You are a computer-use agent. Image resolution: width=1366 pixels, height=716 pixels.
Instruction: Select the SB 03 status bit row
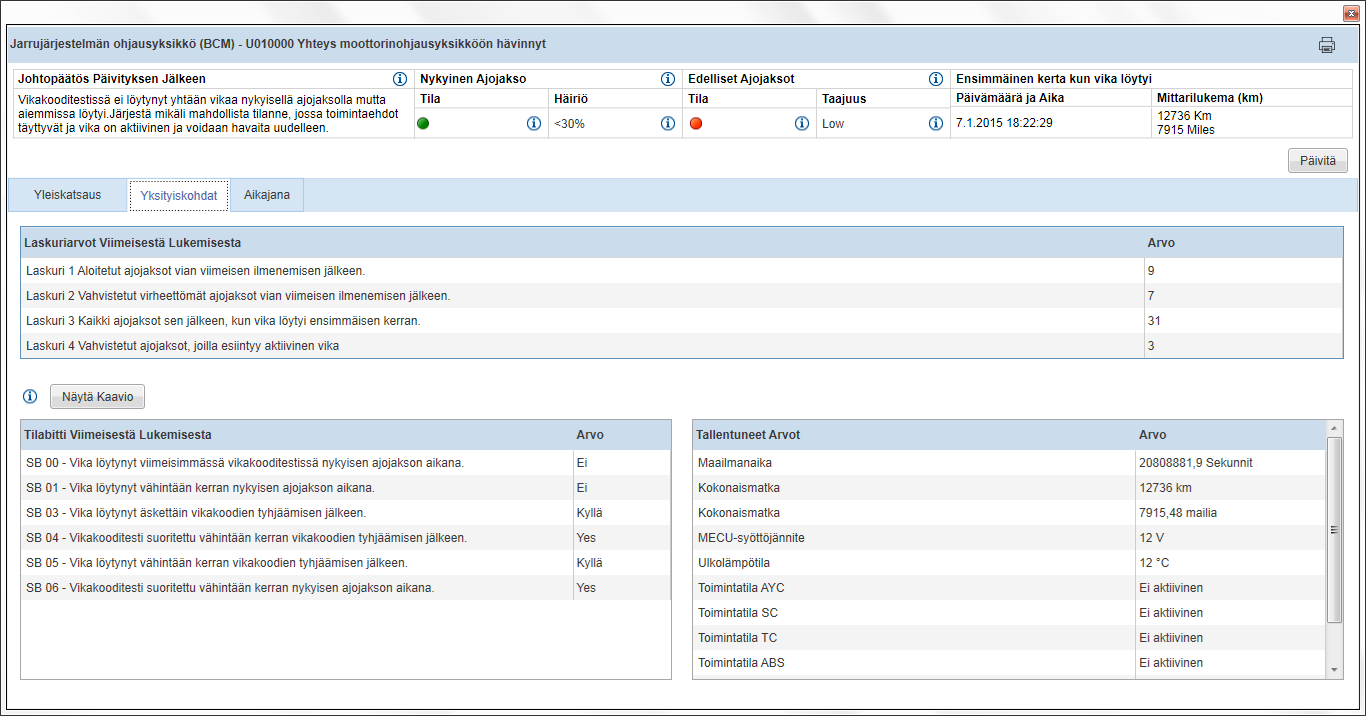pos(346,513)
